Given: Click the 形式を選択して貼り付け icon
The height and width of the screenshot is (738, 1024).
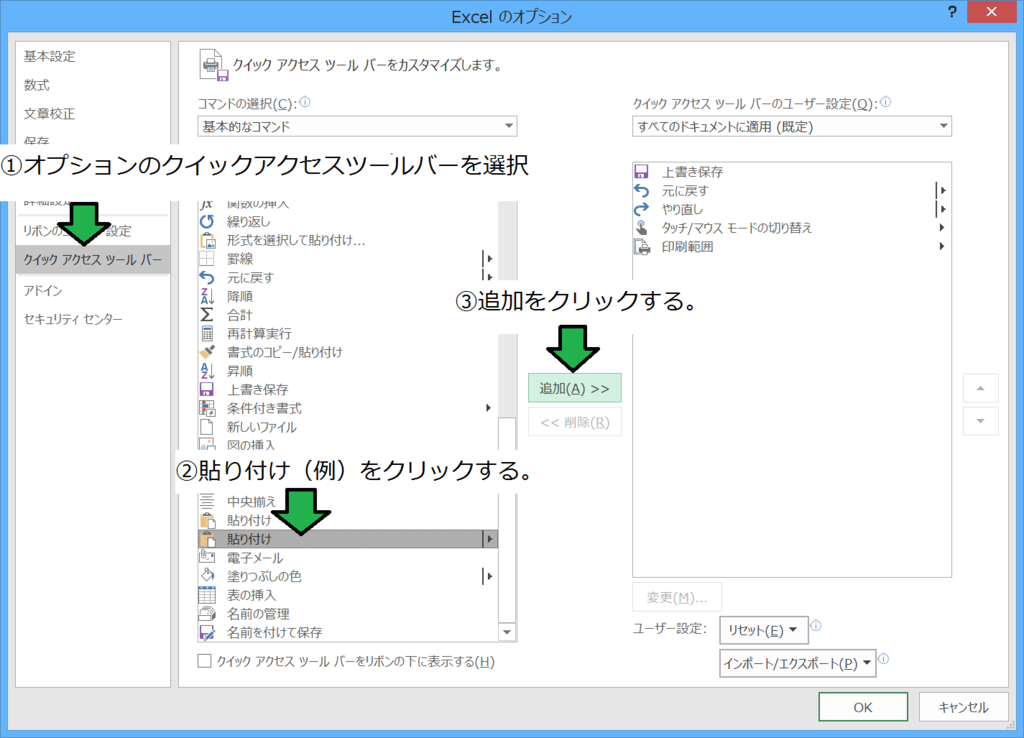Looking at the screenshot, I should [x=207, y=240].
